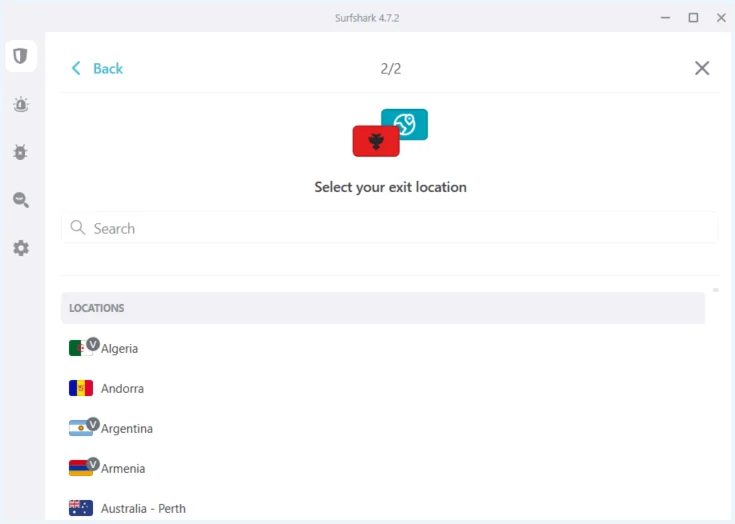Click the virtual location V badge on Algeria
This screenshot has width=735, height=524.
93,344
